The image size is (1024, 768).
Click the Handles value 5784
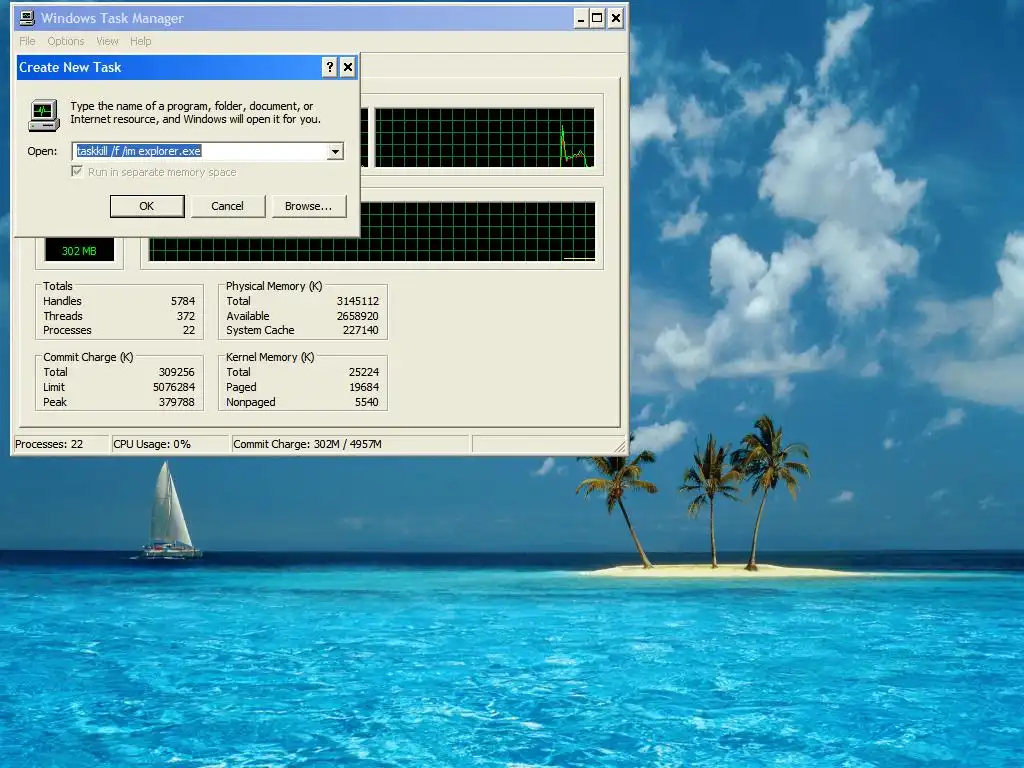pyautogui.click(x=183, y=301)
